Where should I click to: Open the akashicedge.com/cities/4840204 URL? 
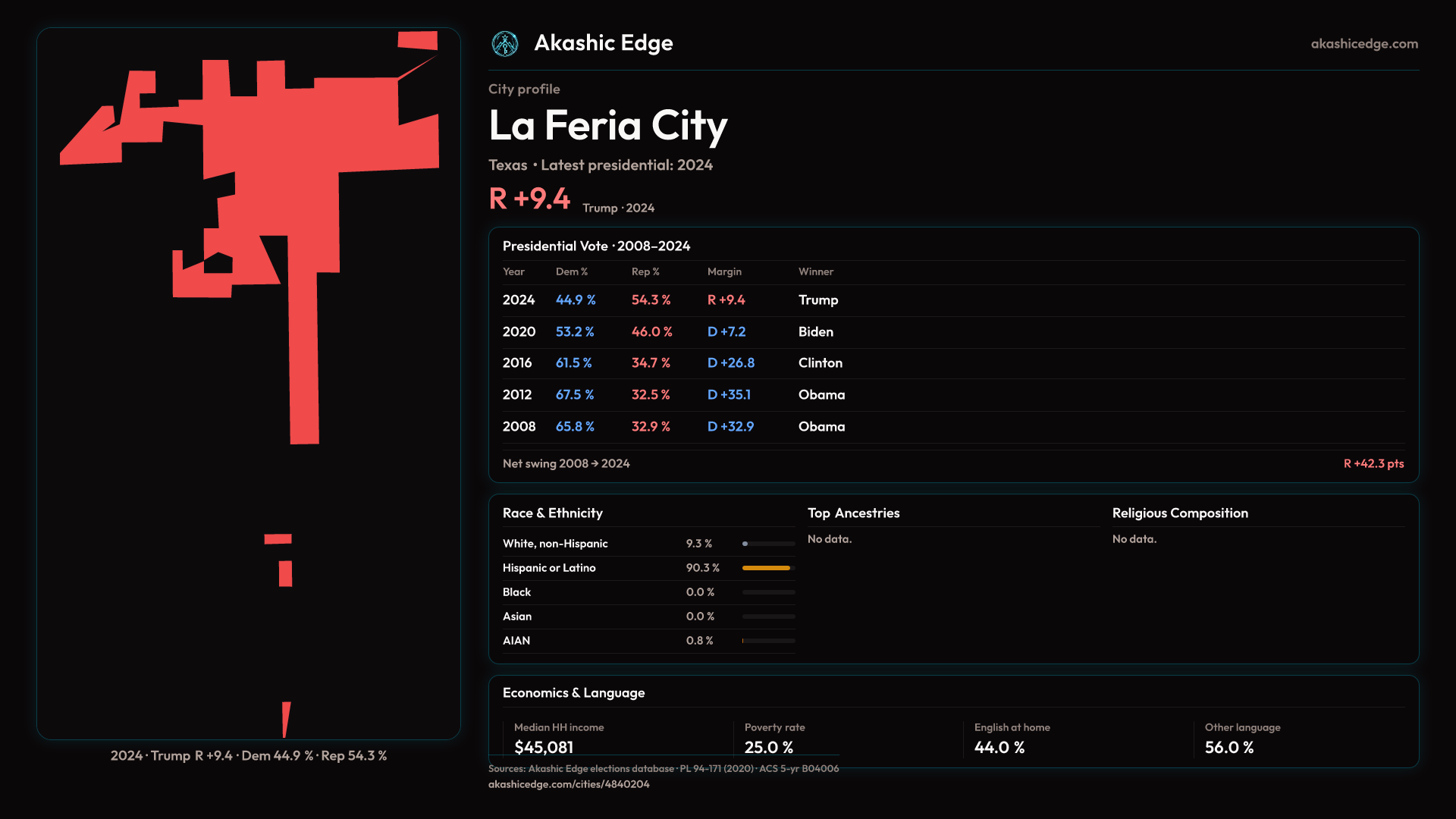point(568,784)
